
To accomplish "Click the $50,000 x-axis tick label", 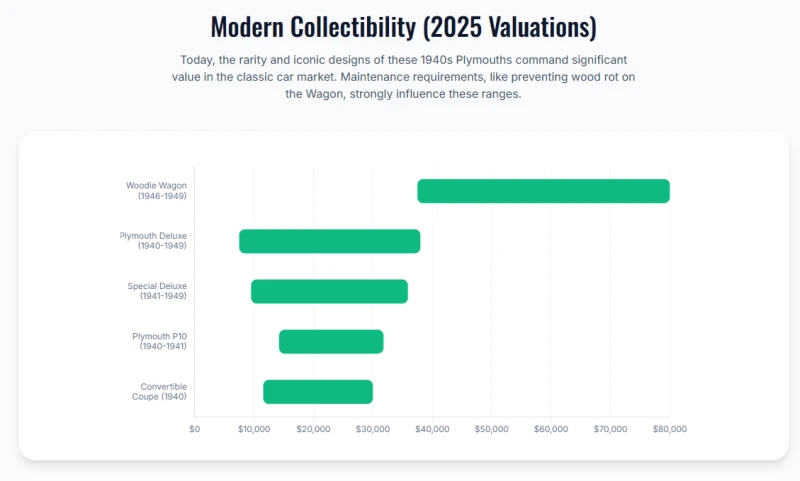I will coord(491,429).
